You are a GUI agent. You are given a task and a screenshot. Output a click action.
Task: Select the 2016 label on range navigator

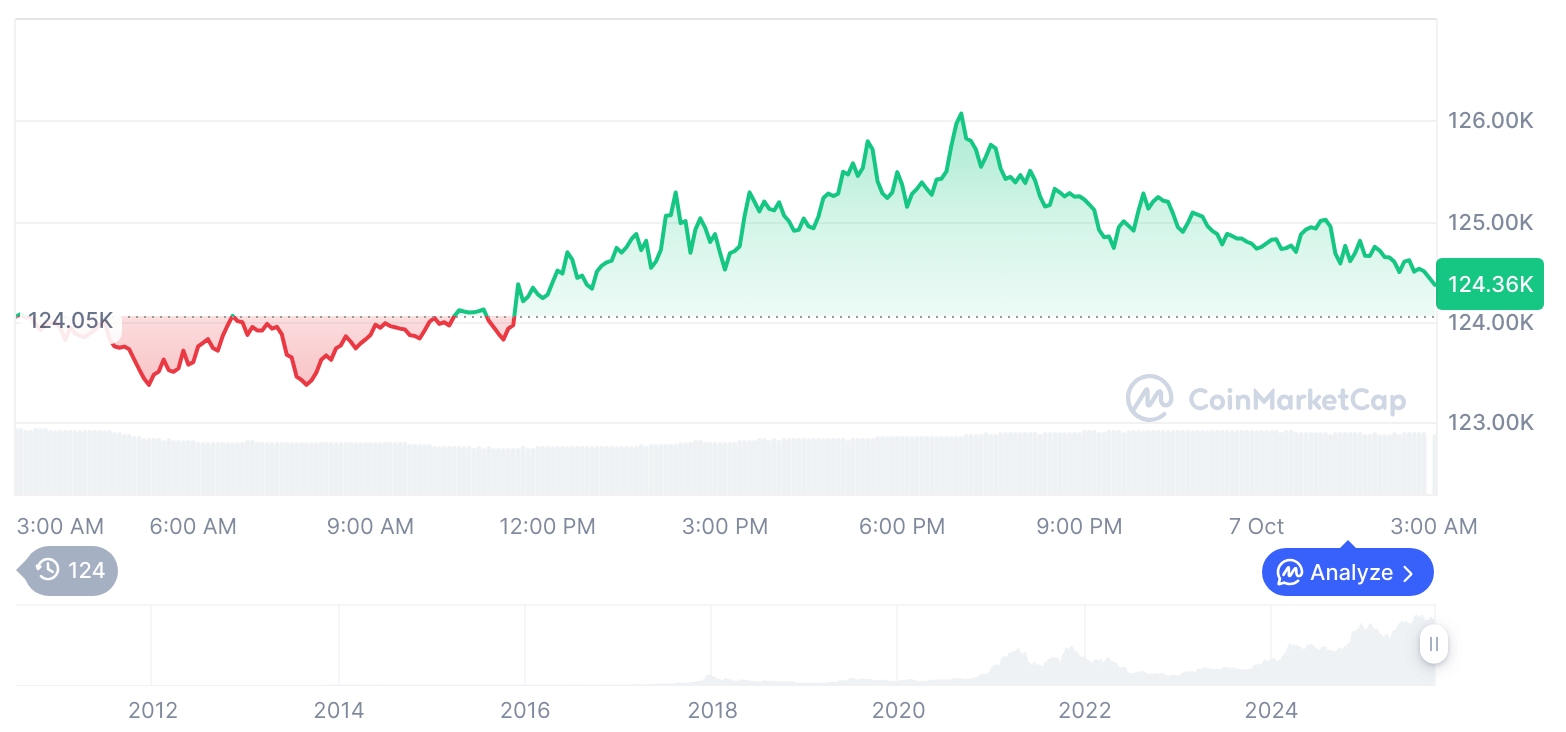click(525, 710)
